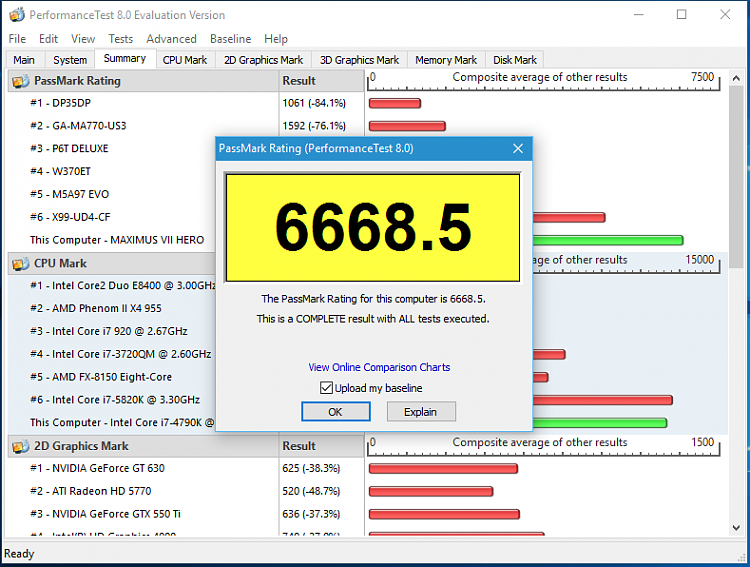Close the PassMark Rating dialog
The width and height of the screenshot is (750, 567).
coord(518,148)
